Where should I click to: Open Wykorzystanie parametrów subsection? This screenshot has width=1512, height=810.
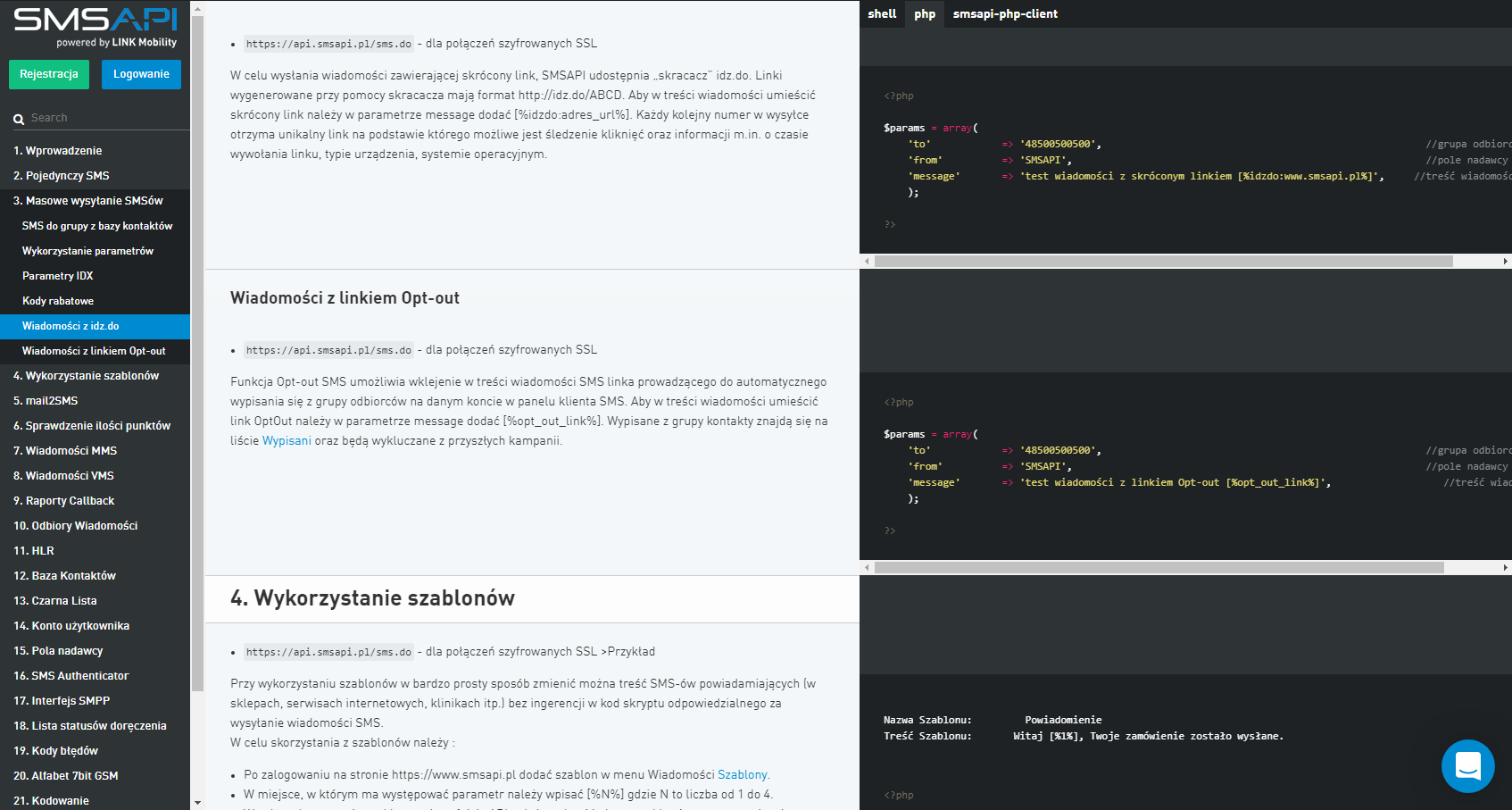pos(95,251)
